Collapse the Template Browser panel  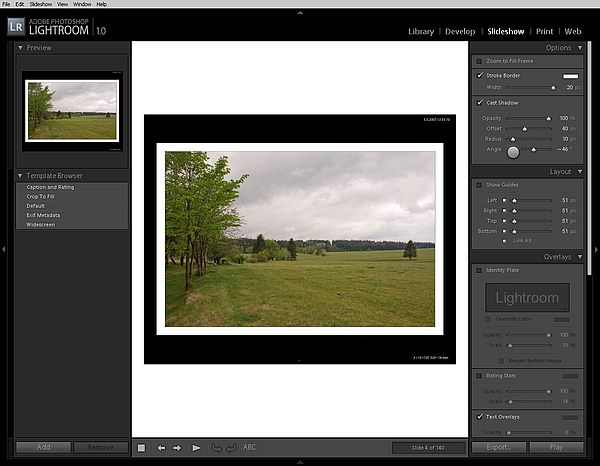pyautogui.click(x=20, y=175)
